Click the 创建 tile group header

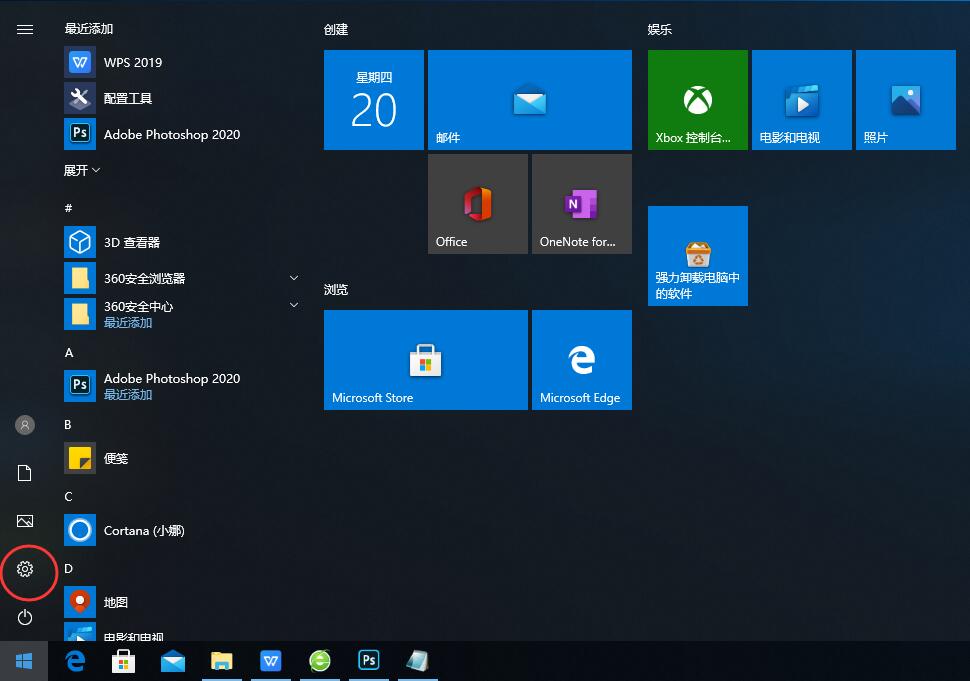[x=336, y=30]
